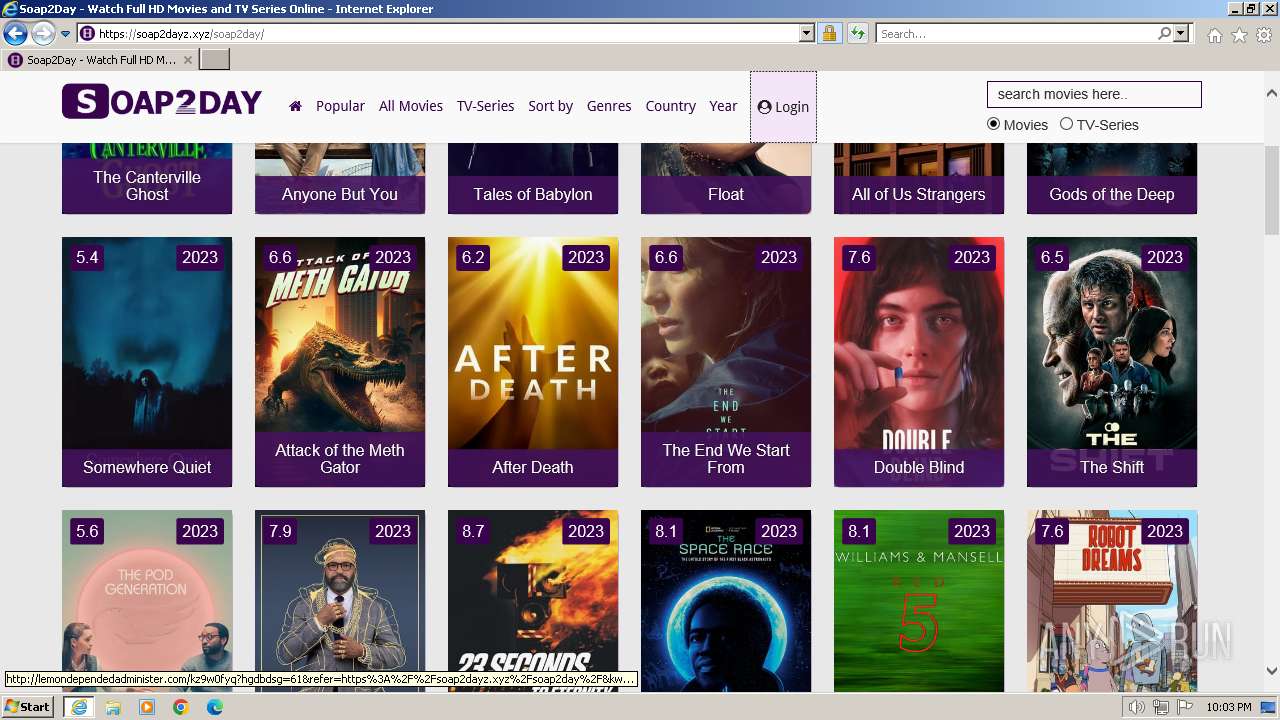Open the Float movie title link
Screen dimensions: 1280x720
click(x=726, y=194)
